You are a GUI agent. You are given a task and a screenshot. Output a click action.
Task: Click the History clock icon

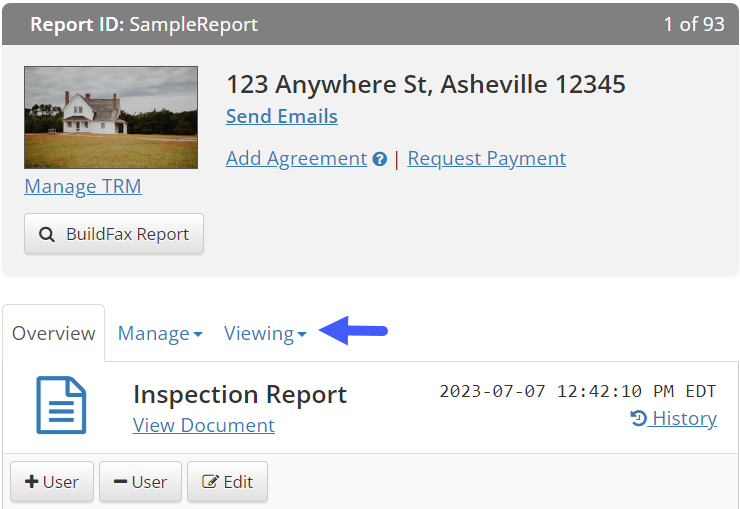(639, 419)
